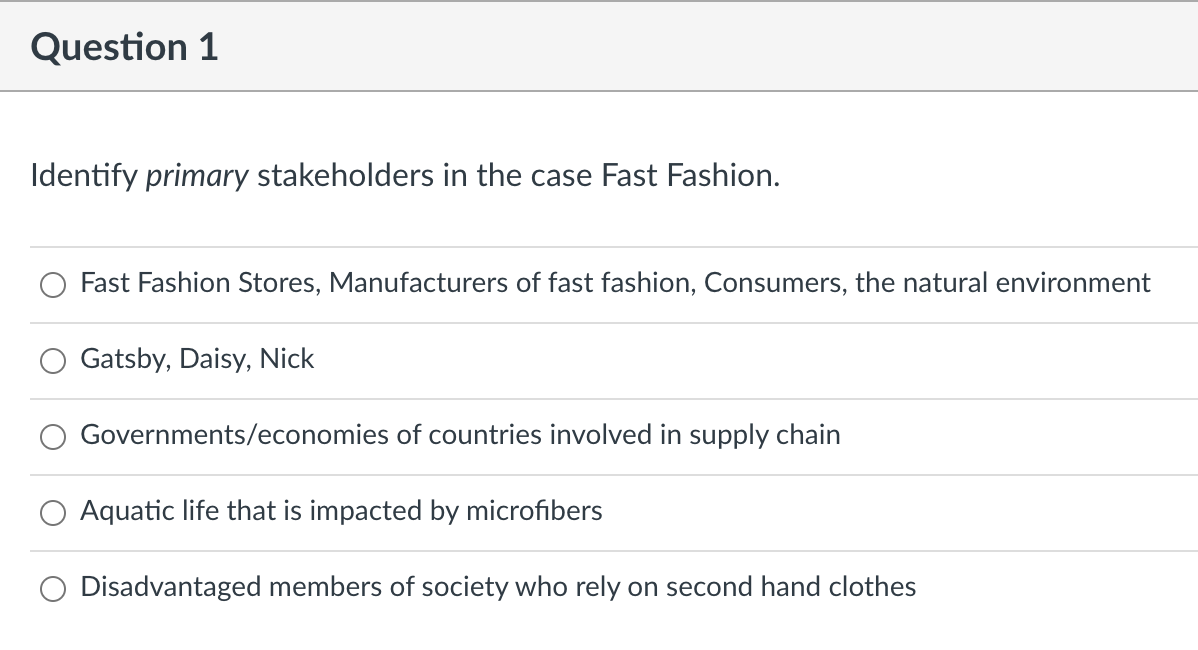Click the label for the Consumers answer option
1198x650 pixels.
tap(614, 284)
